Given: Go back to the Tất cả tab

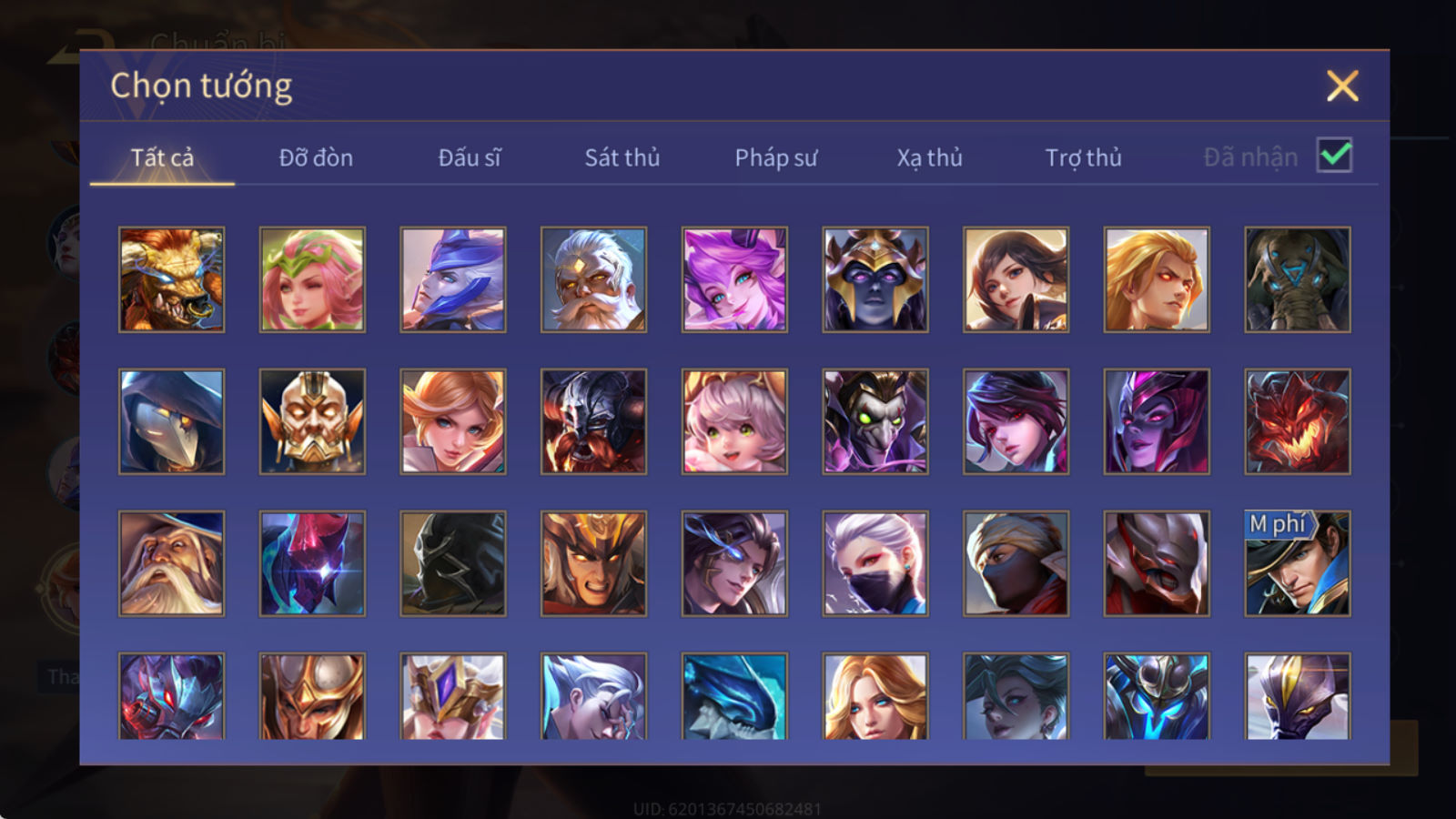Looking at the screenshot, I should tap(162, 157).
